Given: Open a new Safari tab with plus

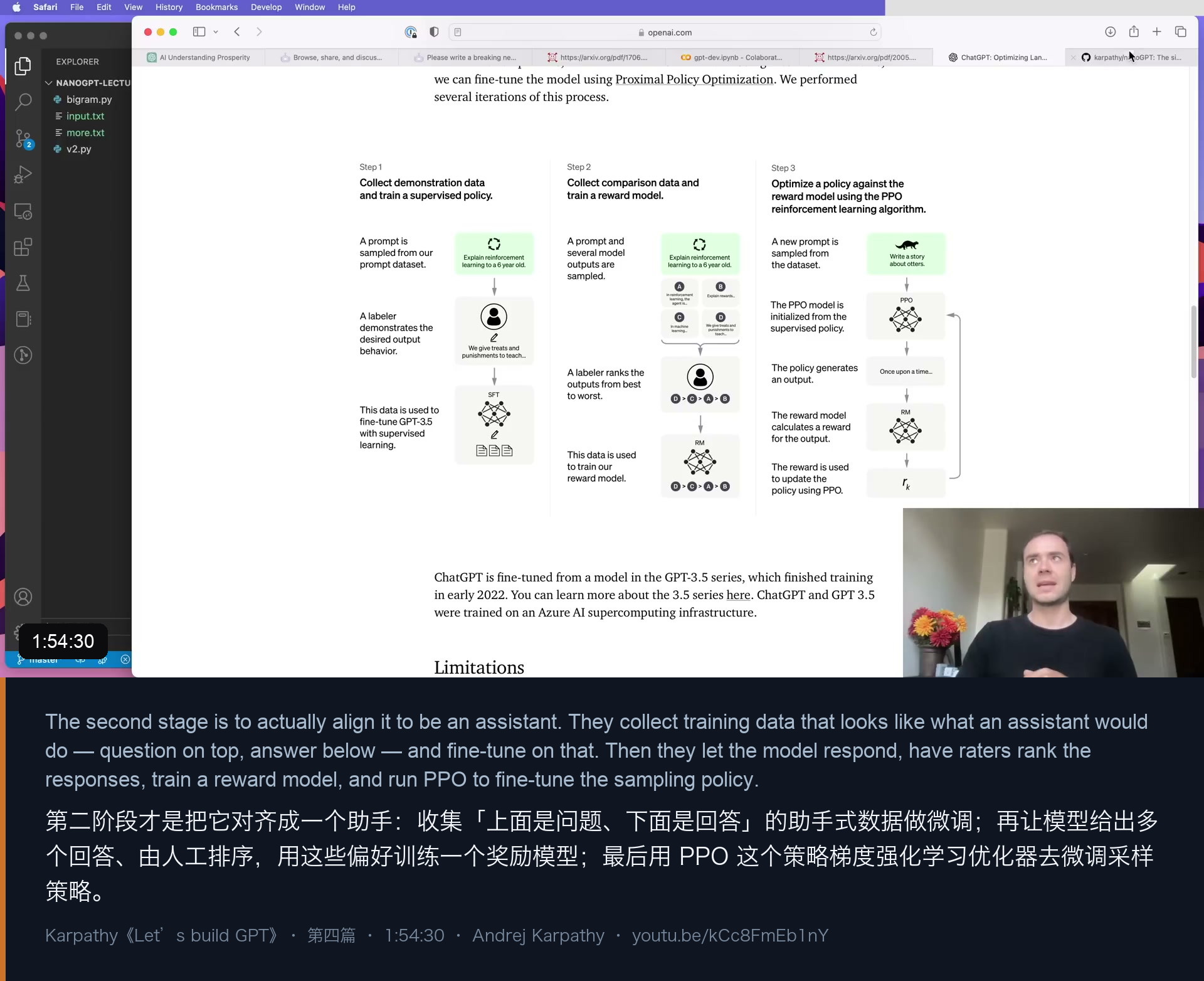Looking at the screenshot, I should point(1157,32).
